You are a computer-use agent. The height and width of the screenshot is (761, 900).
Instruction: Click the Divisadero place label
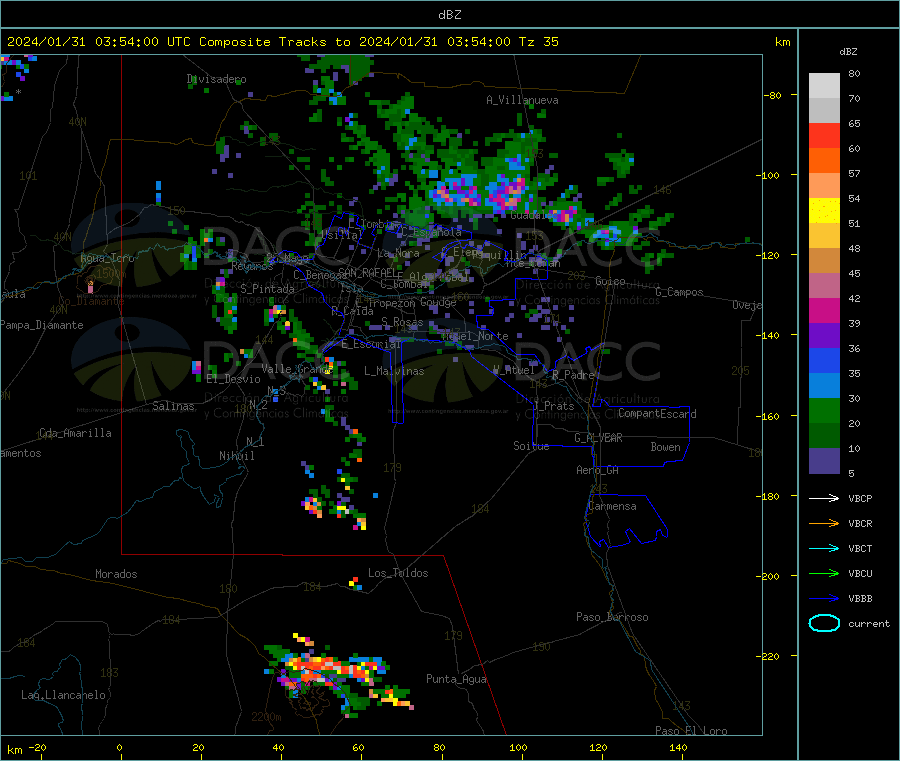[x=216, y=79]
